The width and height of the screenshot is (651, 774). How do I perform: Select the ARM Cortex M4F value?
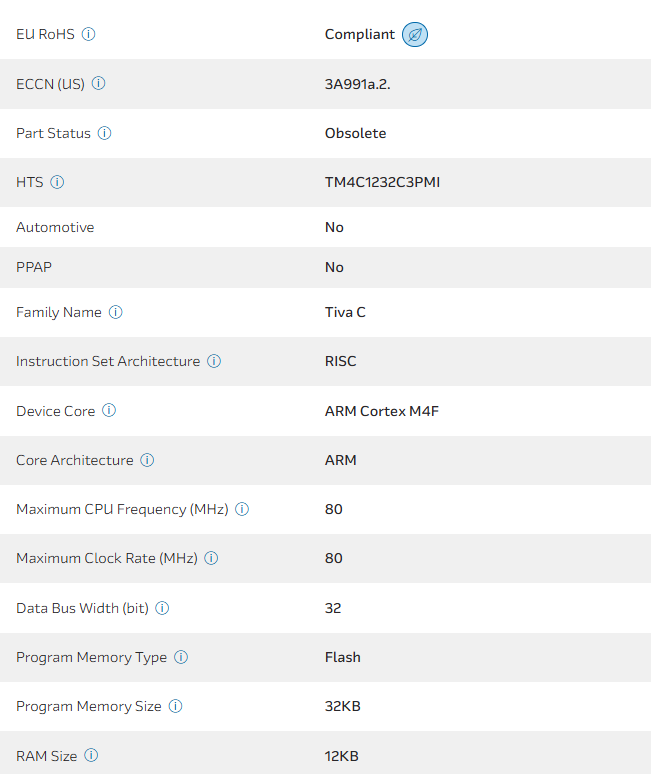(382, 410)
